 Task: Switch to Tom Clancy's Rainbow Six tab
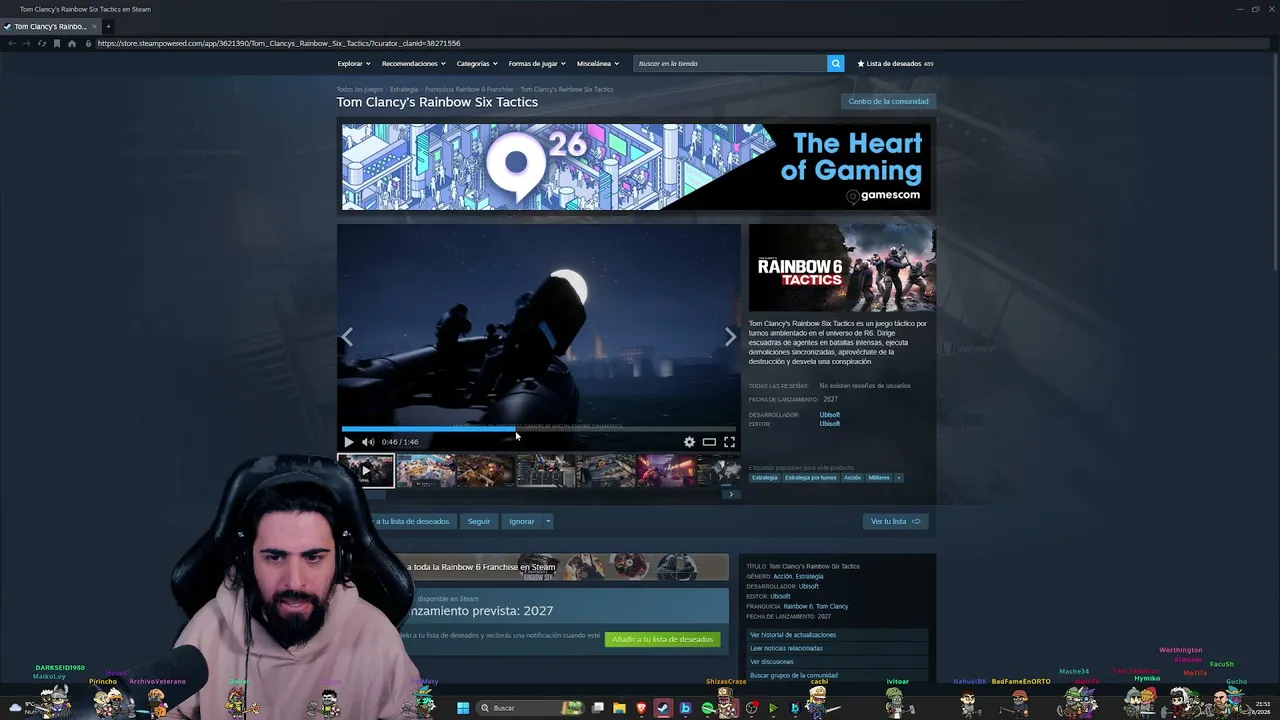[50, 26]
